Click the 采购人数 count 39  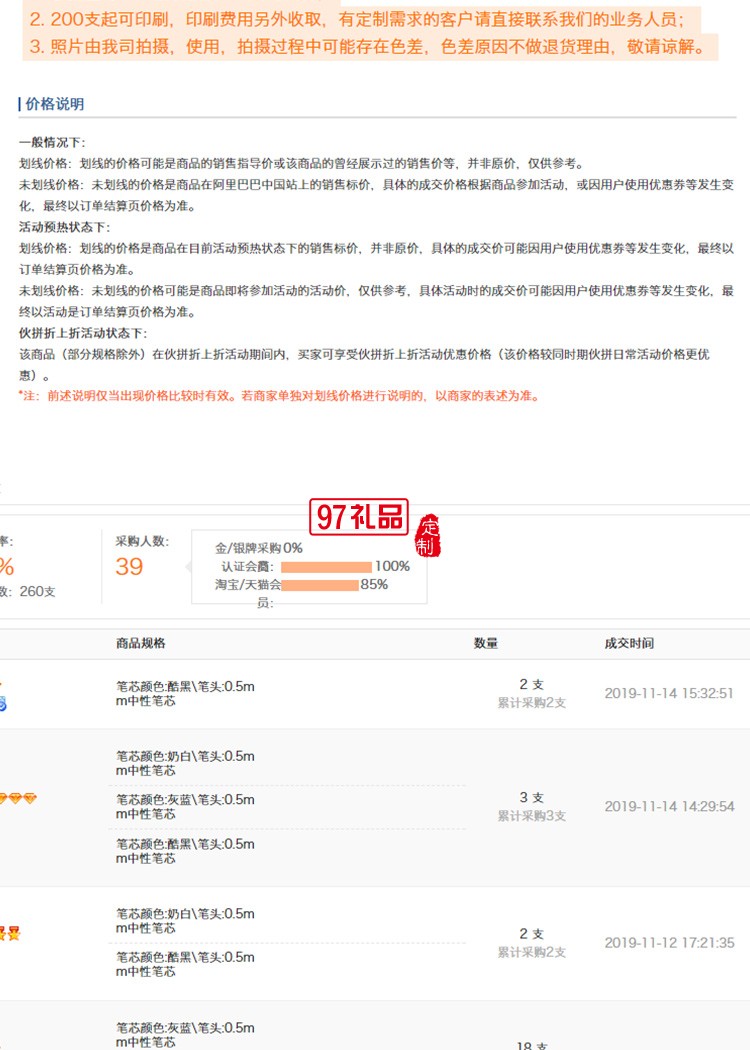pyautogui.click(x=129, y=567)
